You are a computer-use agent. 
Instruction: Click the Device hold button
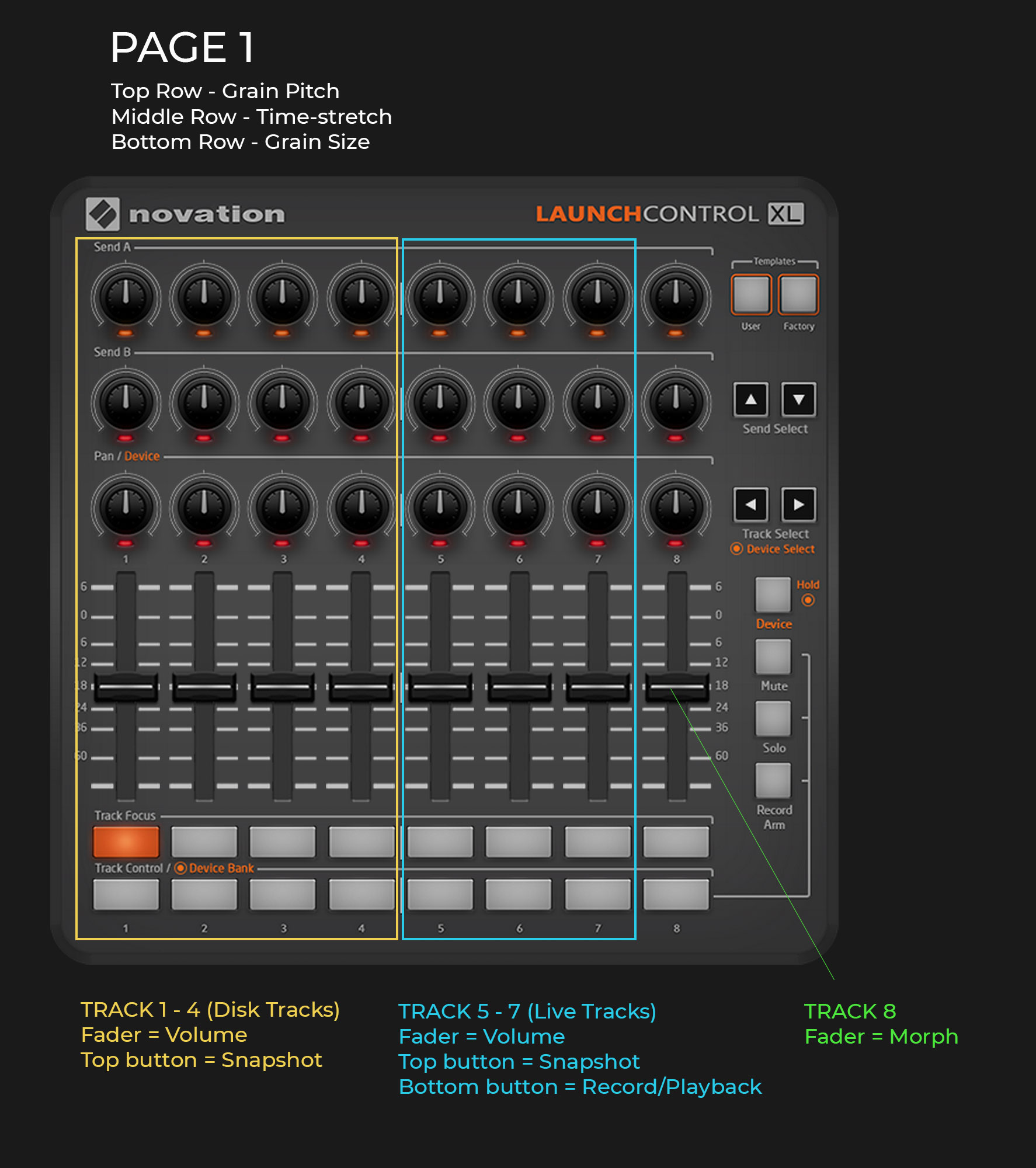[773, 595]
